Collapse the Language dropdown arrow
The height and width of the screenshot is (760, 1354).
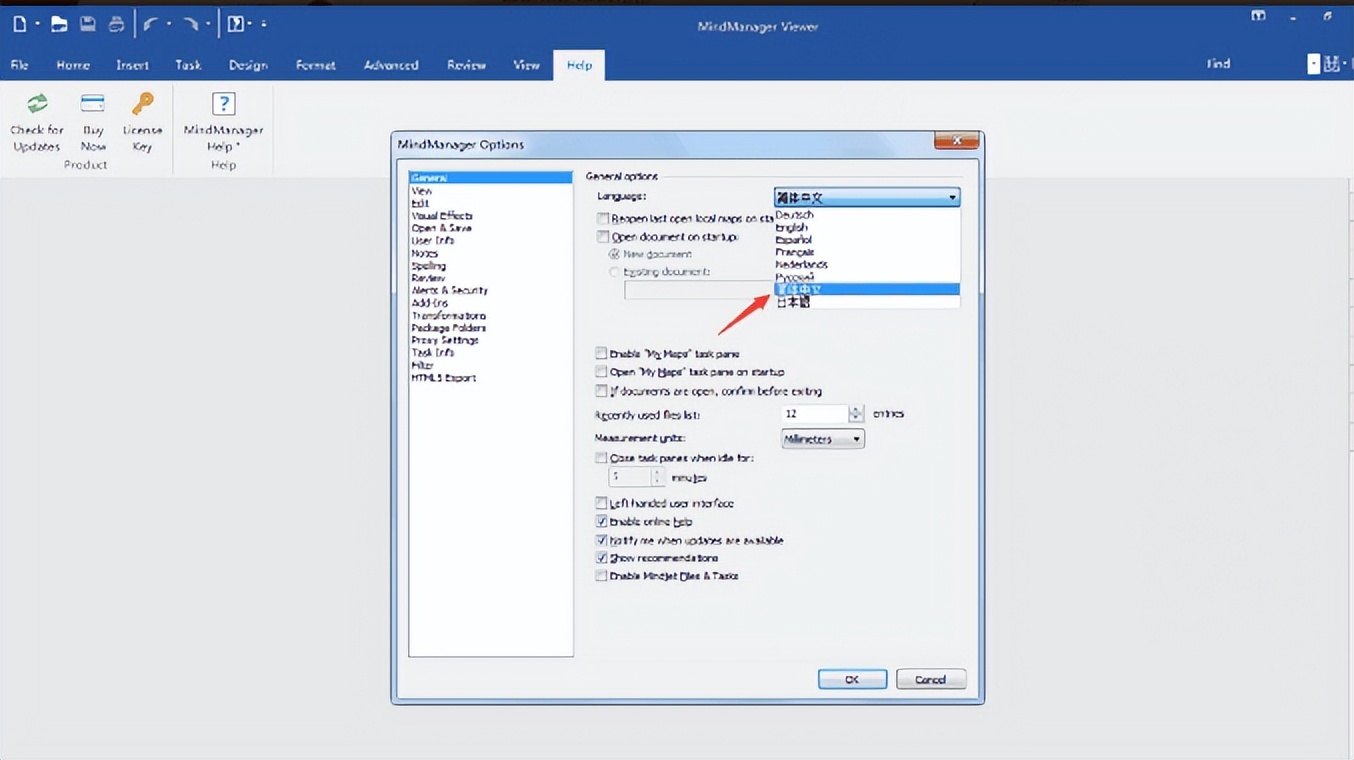click(x=952, y=198)
